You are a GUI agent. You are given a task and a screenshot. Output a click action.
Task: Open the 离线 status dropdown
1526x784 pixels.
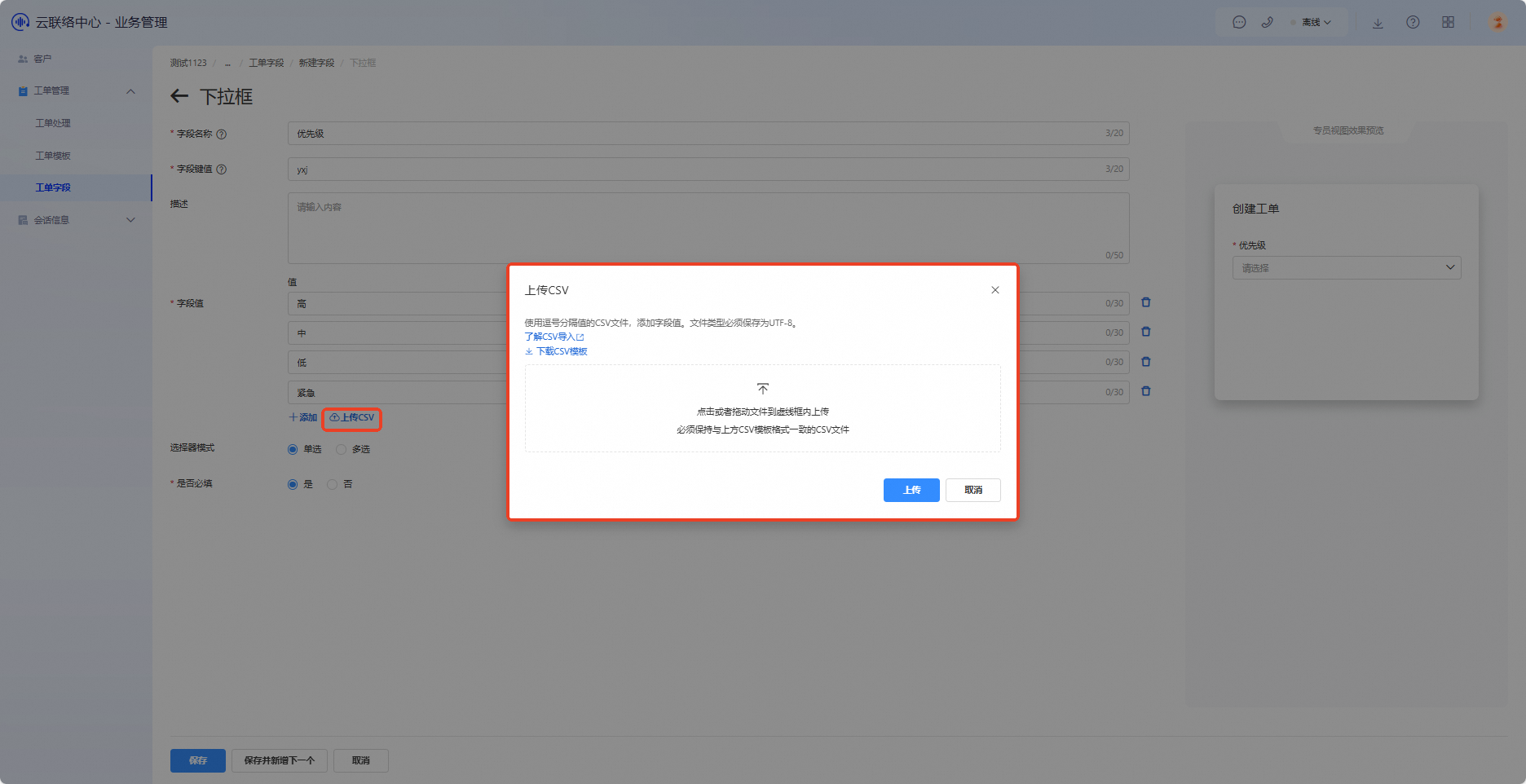click(1311, 23)
